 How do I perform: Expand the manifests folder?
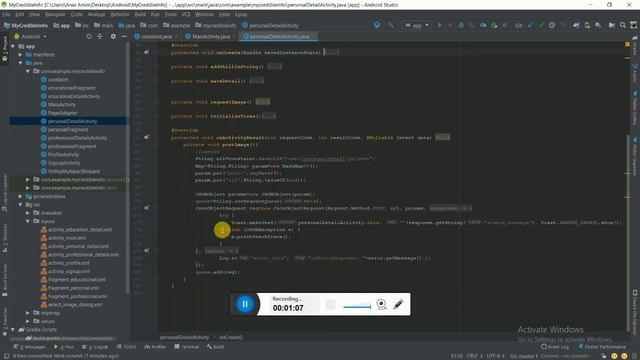point(20,54)
